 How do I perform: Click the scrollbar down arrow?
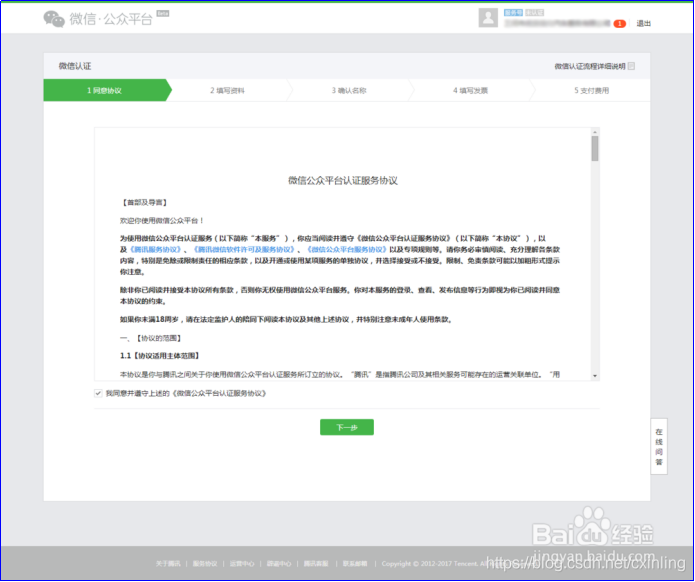pyautogui.click(x=595, y=376)
